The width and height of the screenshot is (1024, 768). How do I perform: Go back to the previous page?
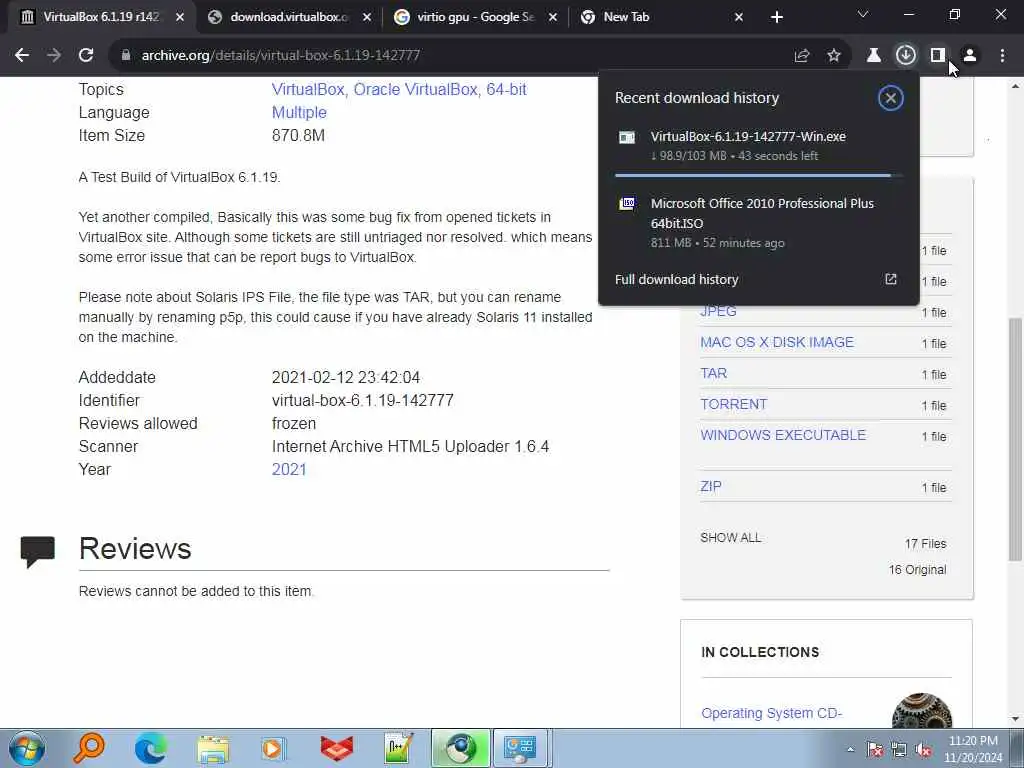(22, 56)
